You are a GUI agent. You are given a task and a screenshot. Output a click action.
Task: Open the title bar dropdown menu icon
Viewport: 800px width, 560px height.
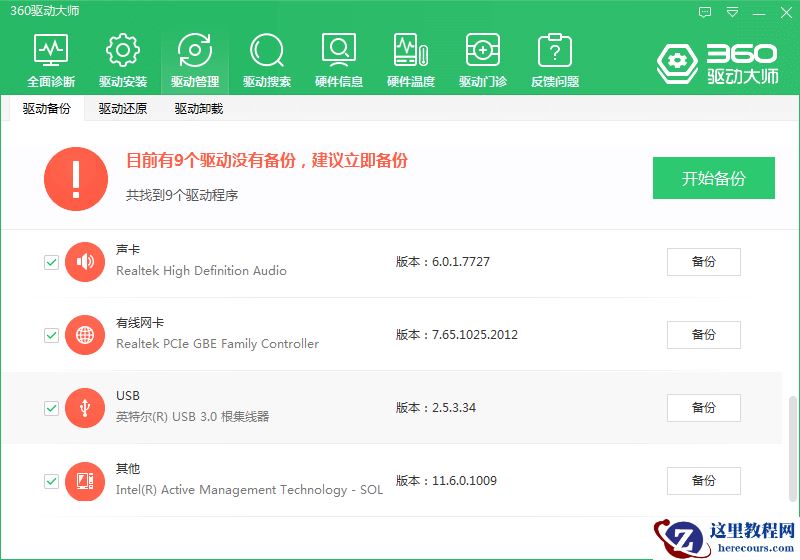coord(732,12)
